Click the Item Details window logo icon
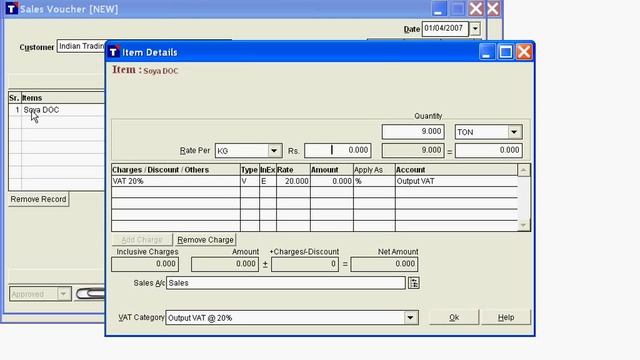The height and width of the screenshot is (360, 640). coord(114,51)
